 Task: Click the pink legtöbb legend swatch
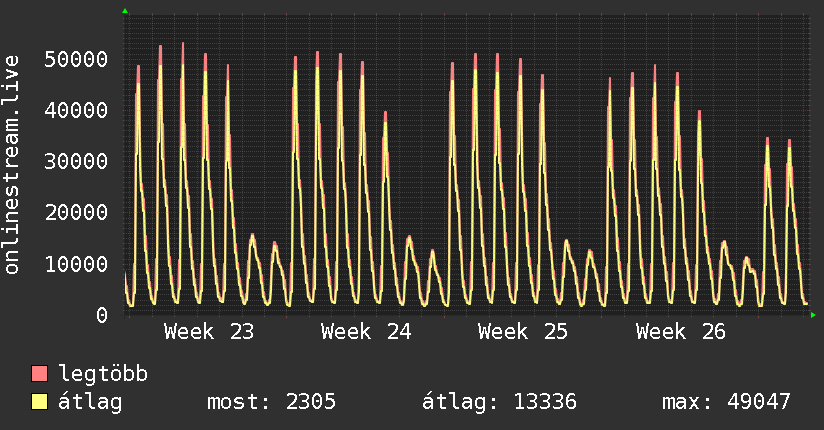coord(39,373)
